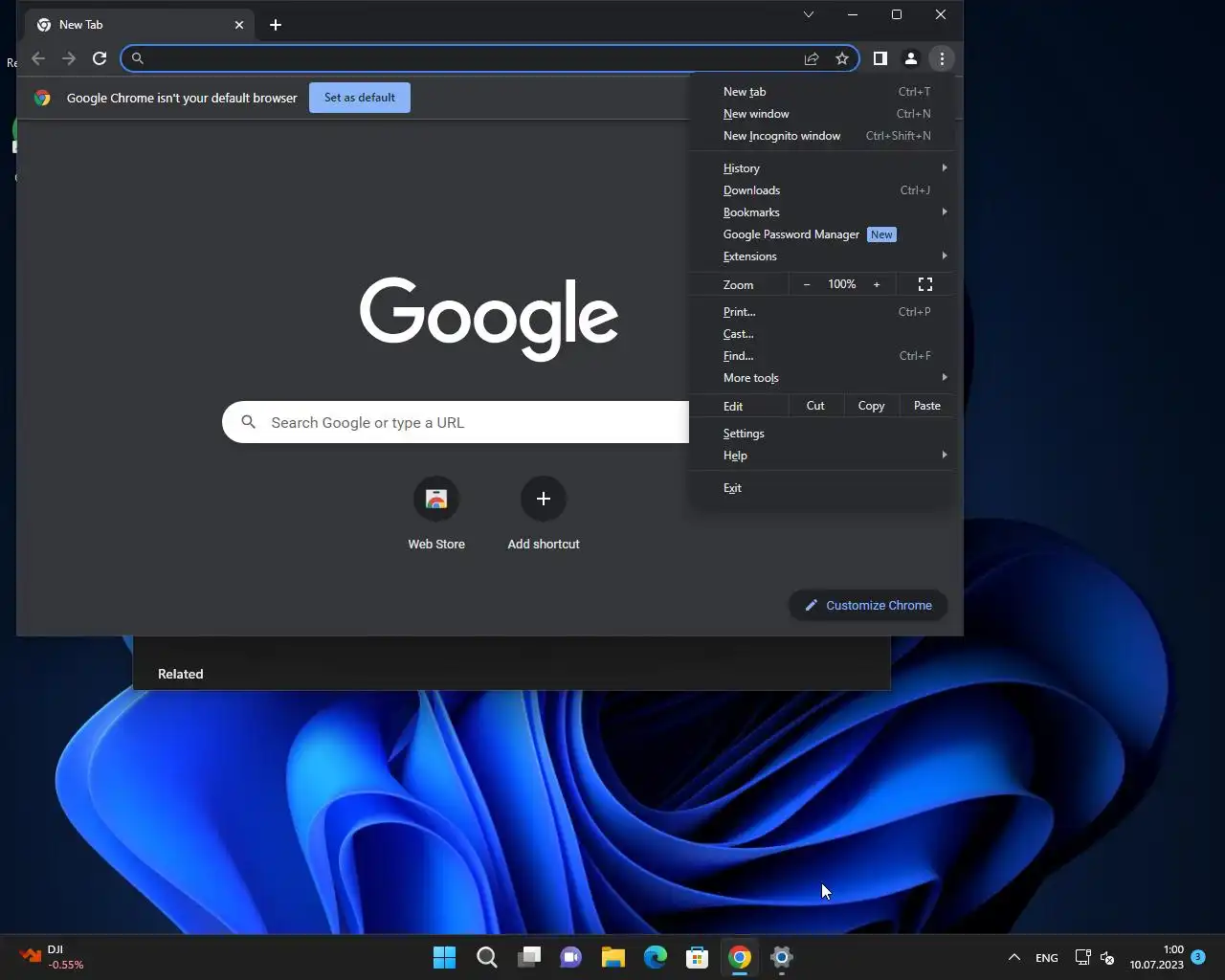Click the reload page icon
This screenshot has height=980, width=1225.
(x=100, y=58)
